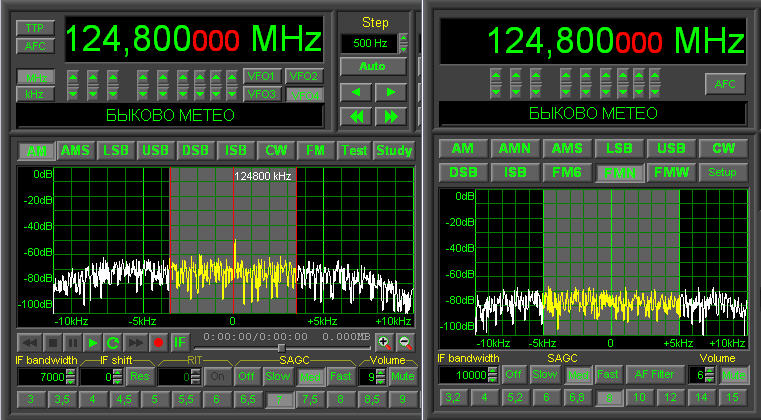
Task: Open the Test mode button
Action: coord(354,151)
